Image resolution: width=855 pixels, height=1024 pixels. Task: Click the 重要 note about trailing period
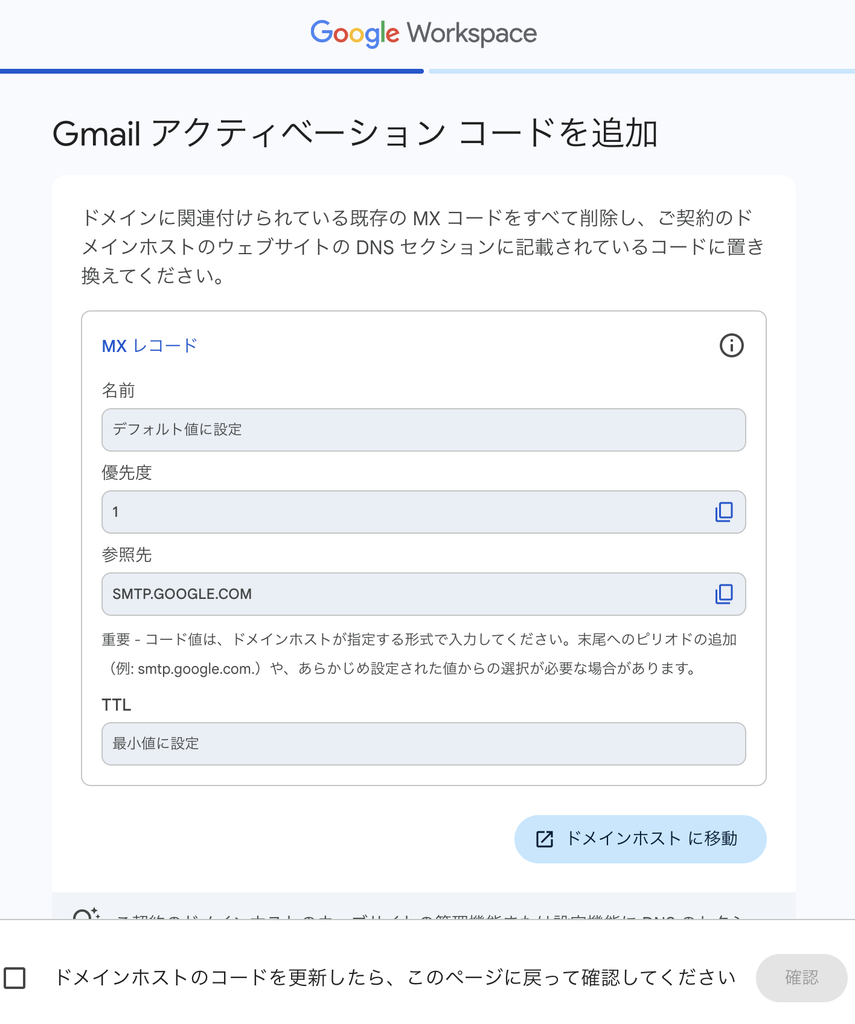[419, 654]
